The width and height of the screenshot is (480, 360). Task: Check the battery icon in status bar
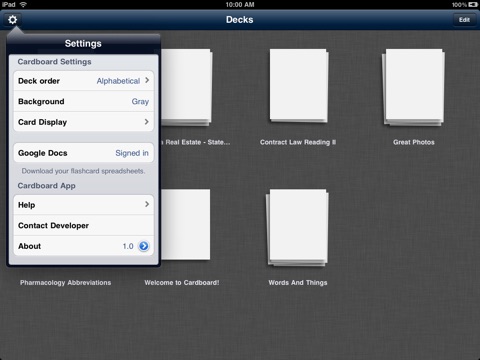point(473,4)
